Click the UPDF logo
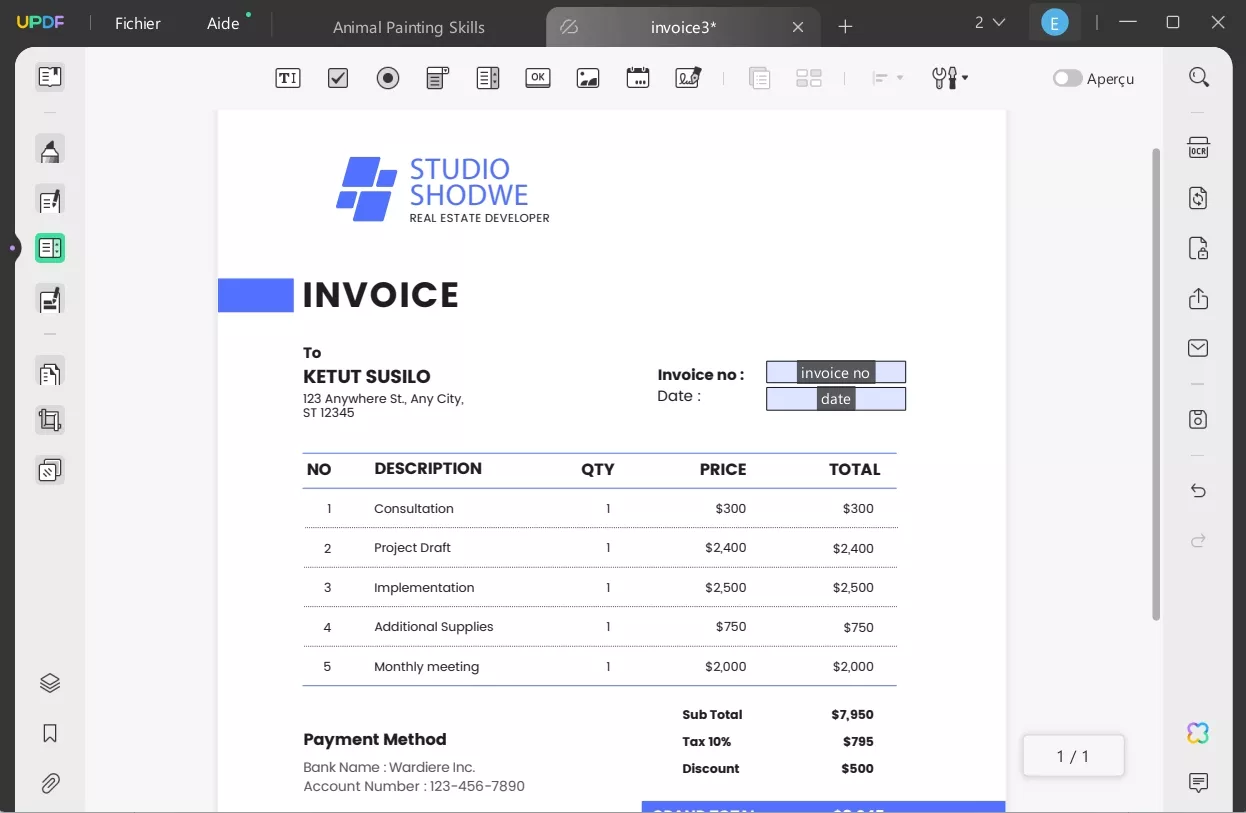Screen dimensions: 1246x813 [x=40, y=22]
